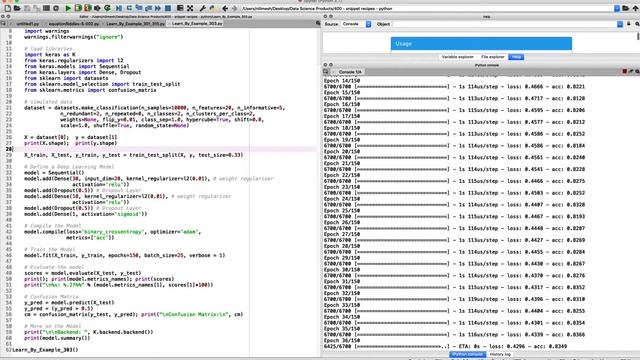Go forward to next cursor position
Image resolution: width=640 pixels, height=360 pixels.
[234, 8]
